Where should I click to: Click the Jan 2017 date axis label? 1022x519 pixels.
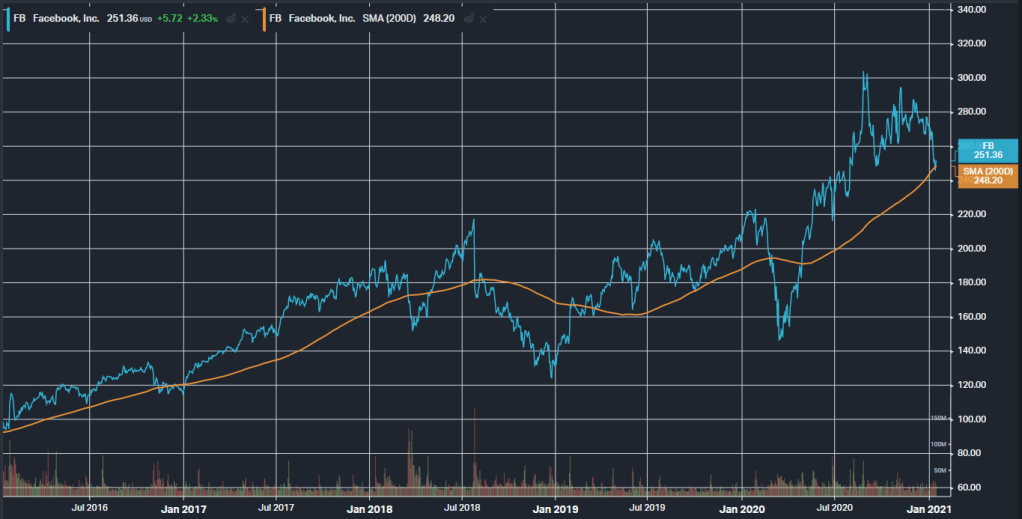183,508
